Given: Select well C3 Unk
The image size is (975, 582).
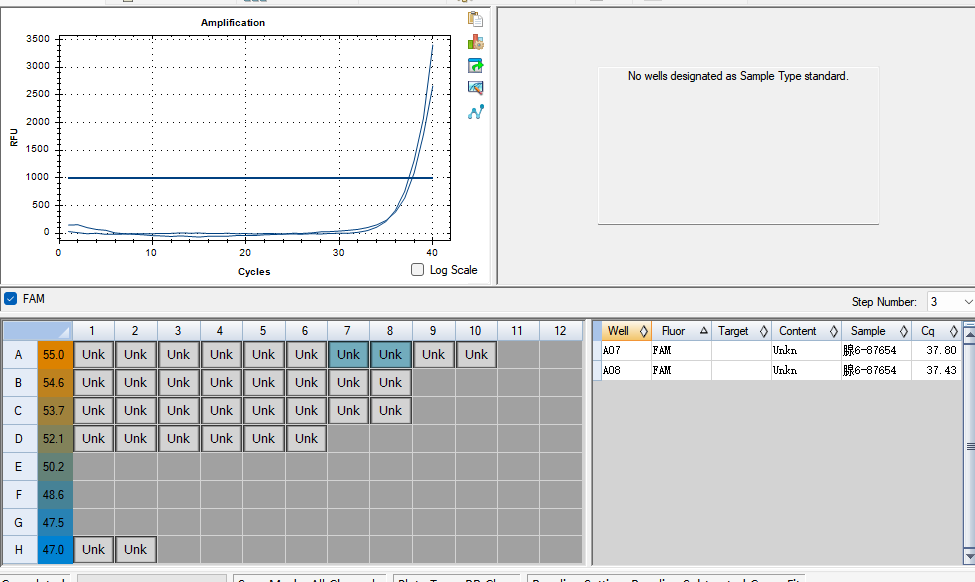Looking at the screenshot, I should pos(178,410).
